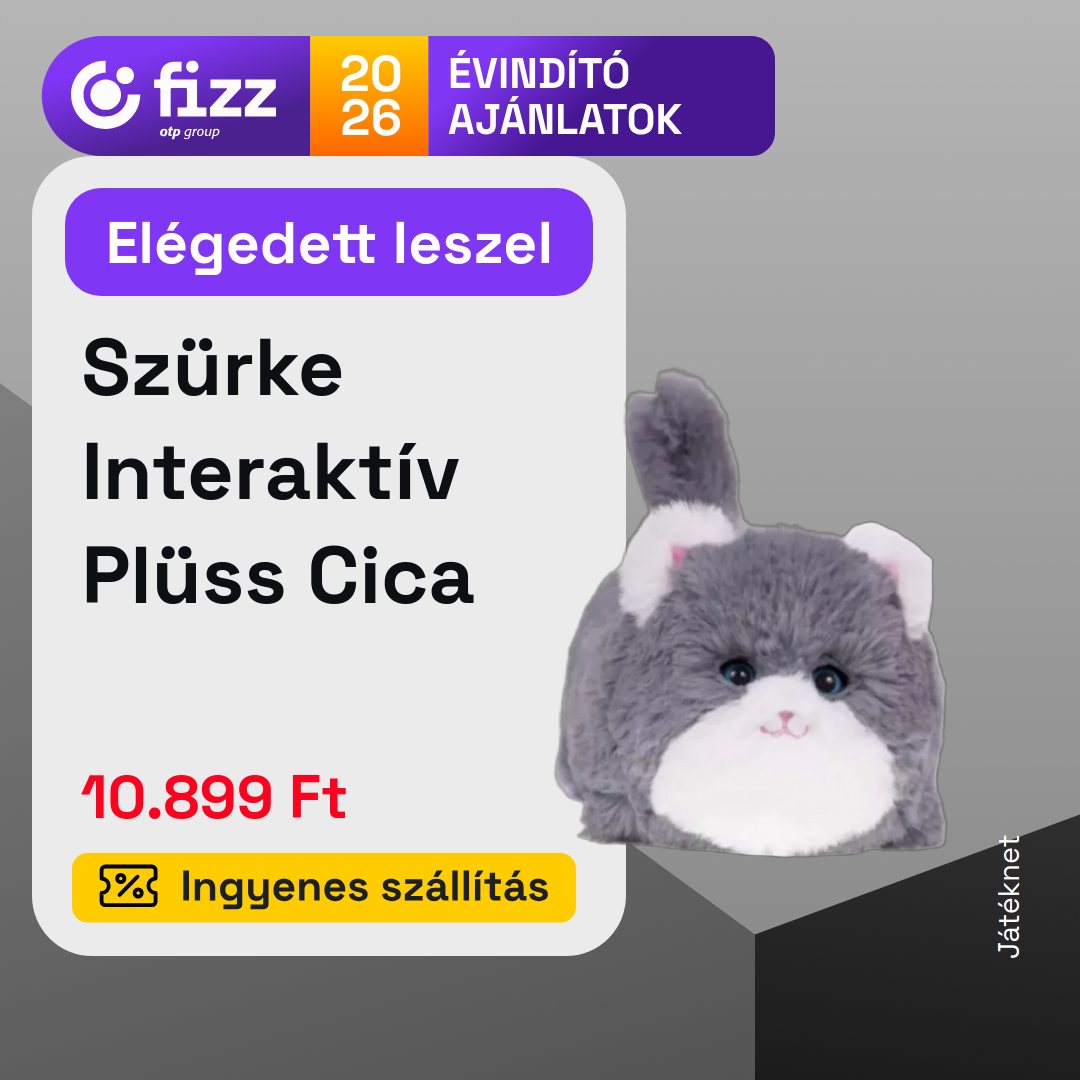Click the purple Elégedett leszel pill
The height and width of the screenshot is (1080, 1080).
tap(329, 242)
